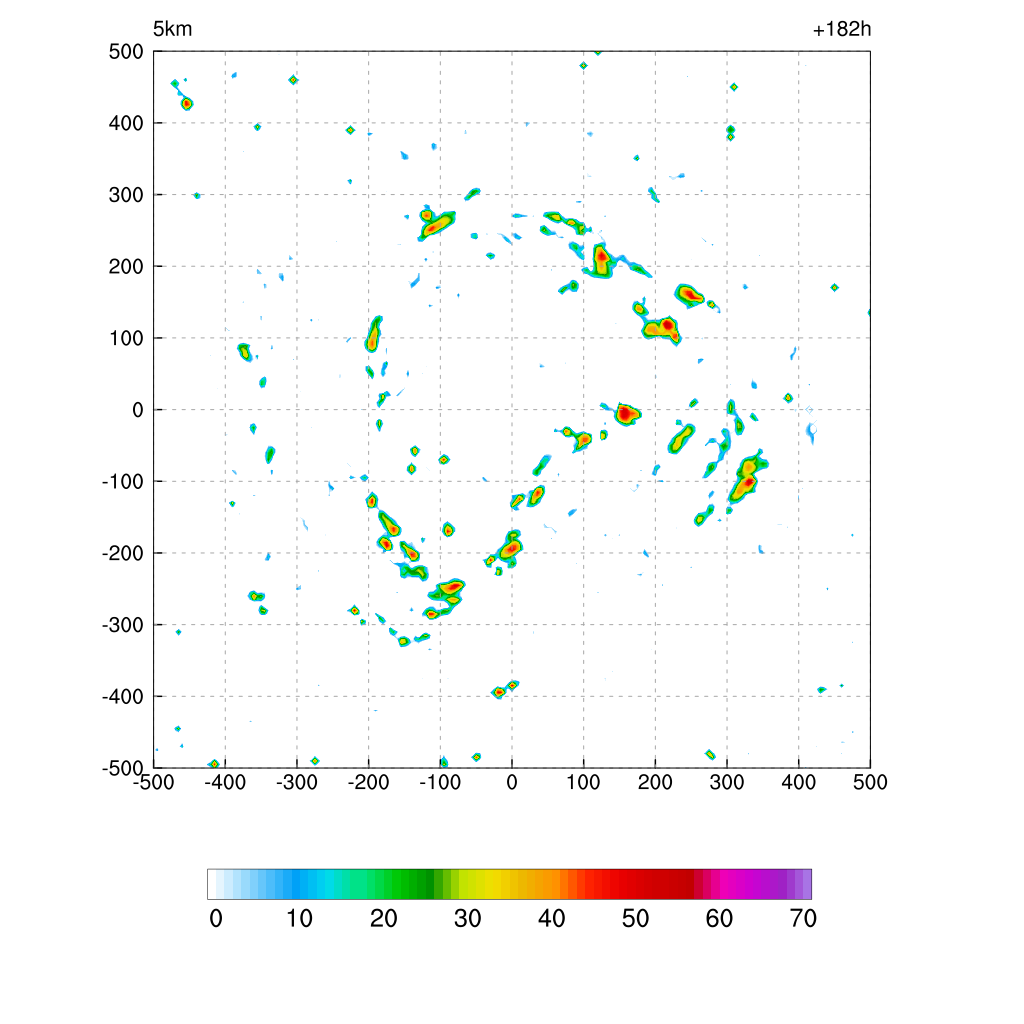Select the y-axis tick label 300
1024x1024 pixels.
[126, 195]
